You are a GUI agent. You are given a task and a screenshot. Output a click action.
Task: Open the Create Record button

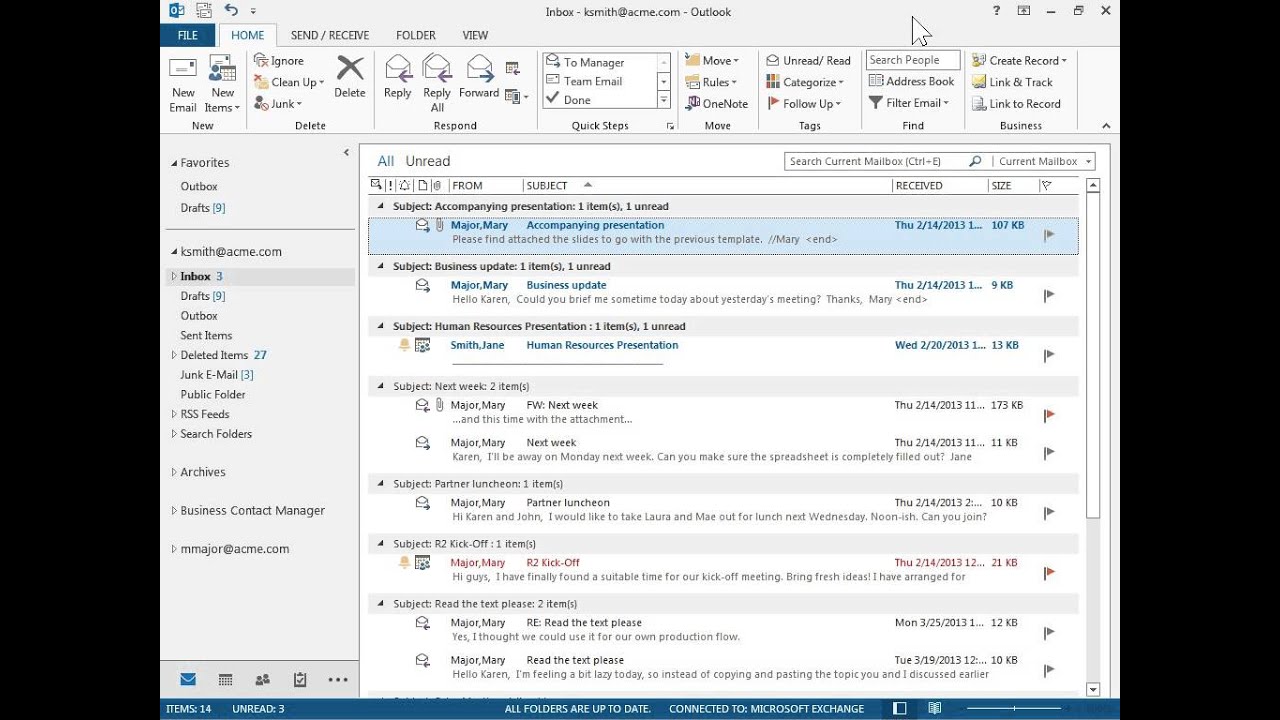point(1019,61)
